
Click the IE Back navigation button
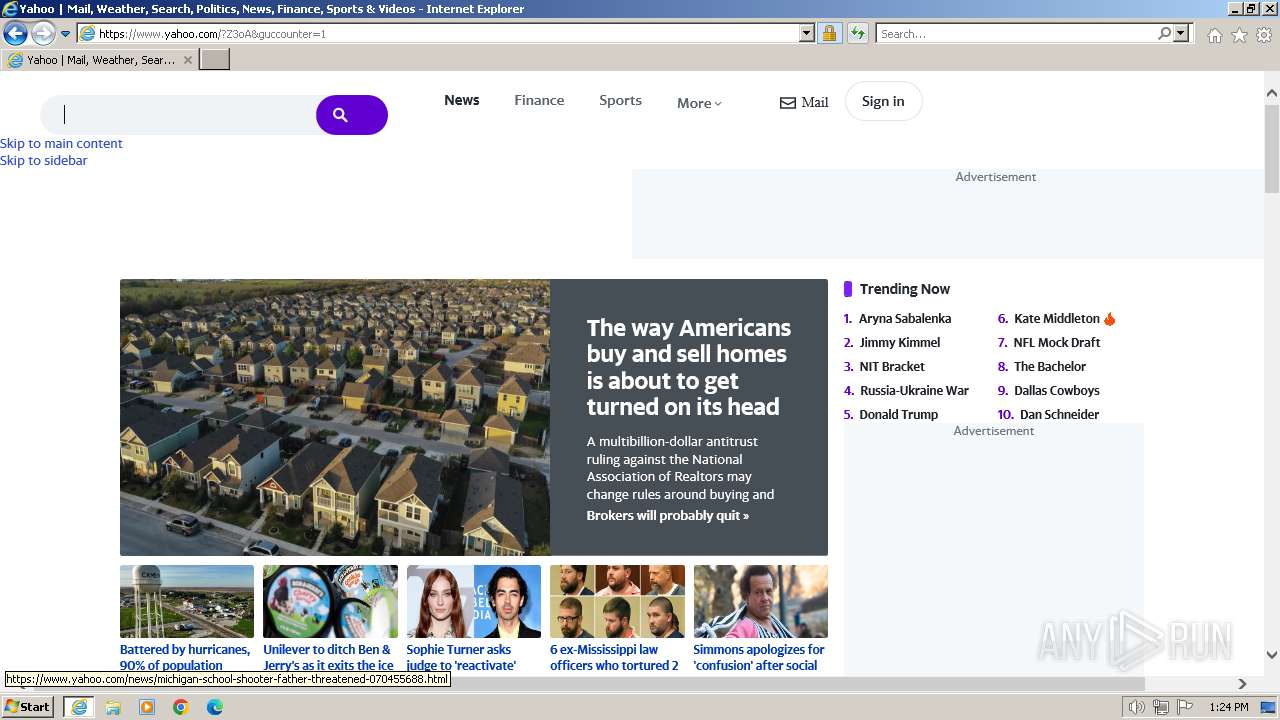point(15,34)
